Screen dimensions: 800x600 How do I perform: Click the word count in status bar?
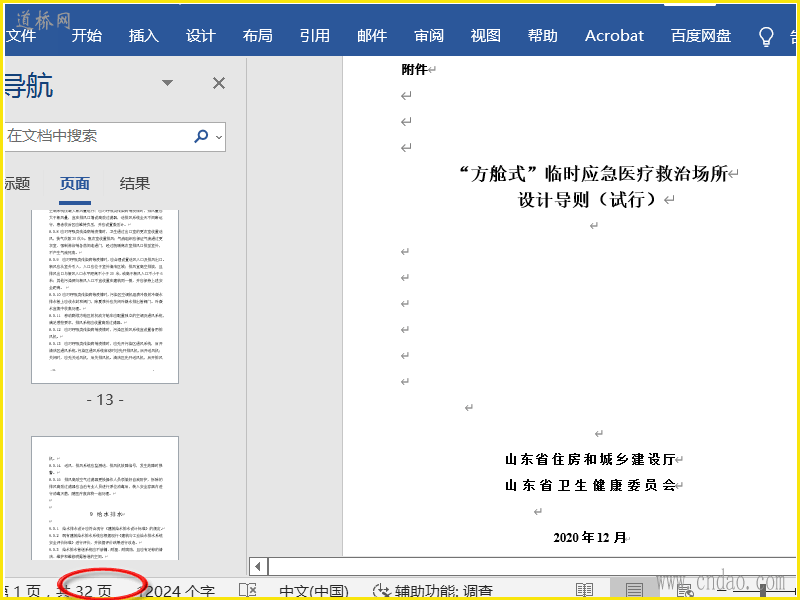180,590
